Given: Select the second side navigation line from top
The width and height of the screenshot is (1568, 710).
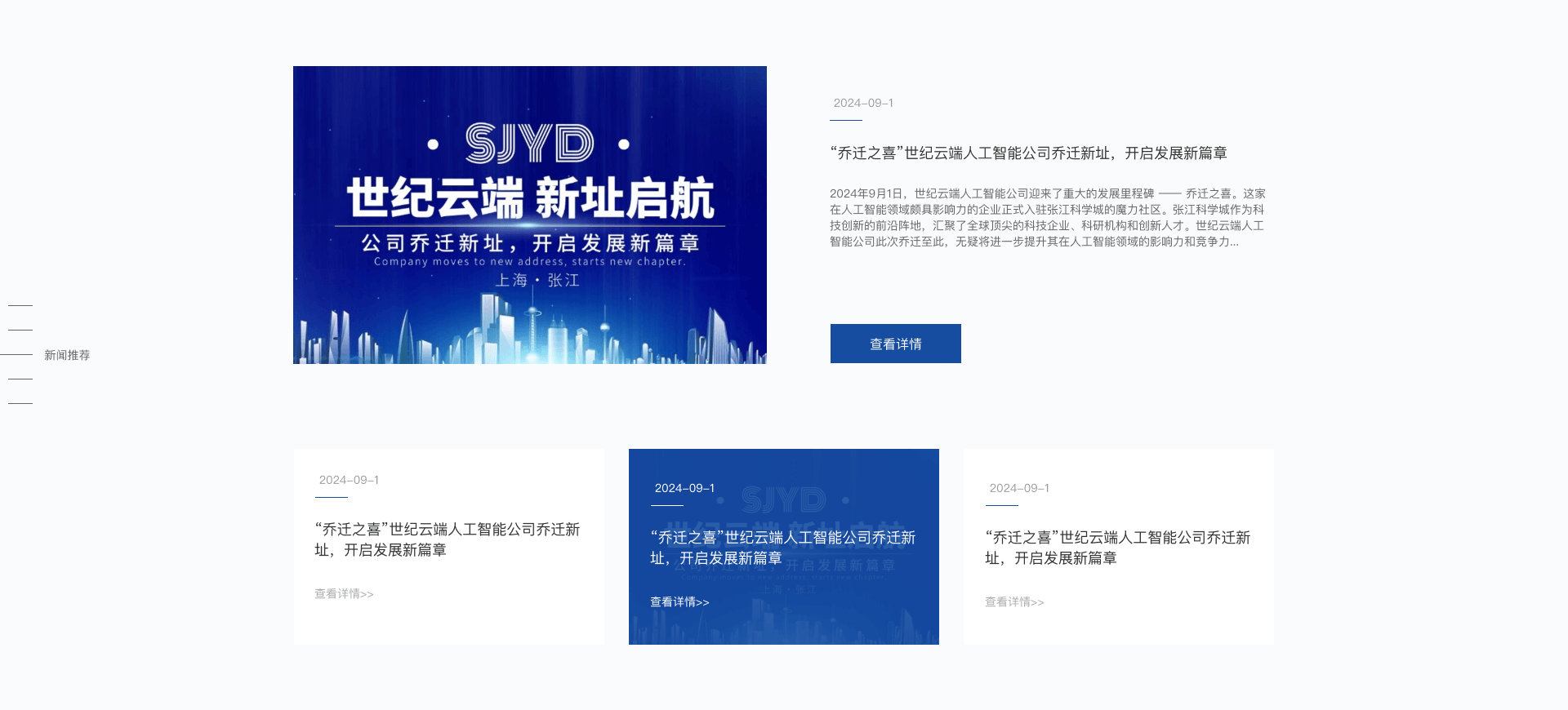Looking at the screenshot, I should point(20,330).
